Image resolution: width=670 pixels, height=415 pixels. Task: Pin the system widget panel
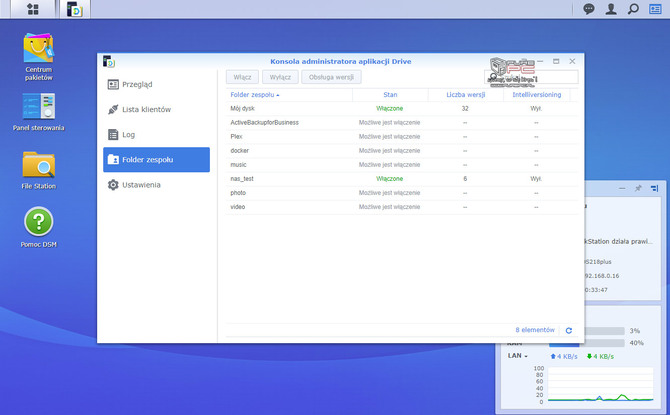[638, 188]
